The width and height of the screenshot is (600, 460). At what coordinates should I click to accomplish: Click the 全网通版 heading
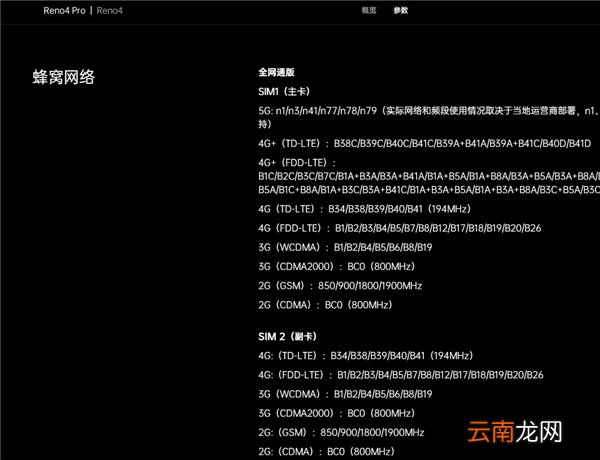tap(276, 72)
